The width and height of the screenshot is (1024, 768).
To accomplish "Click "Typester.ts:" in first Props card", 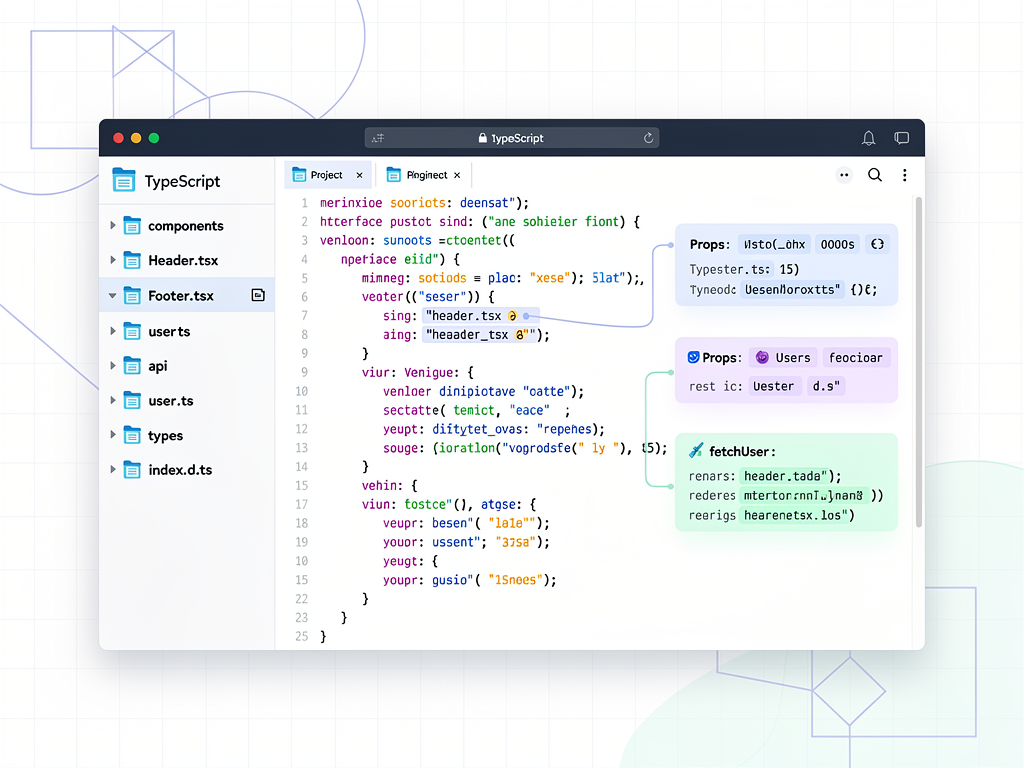I will [731, 270].
